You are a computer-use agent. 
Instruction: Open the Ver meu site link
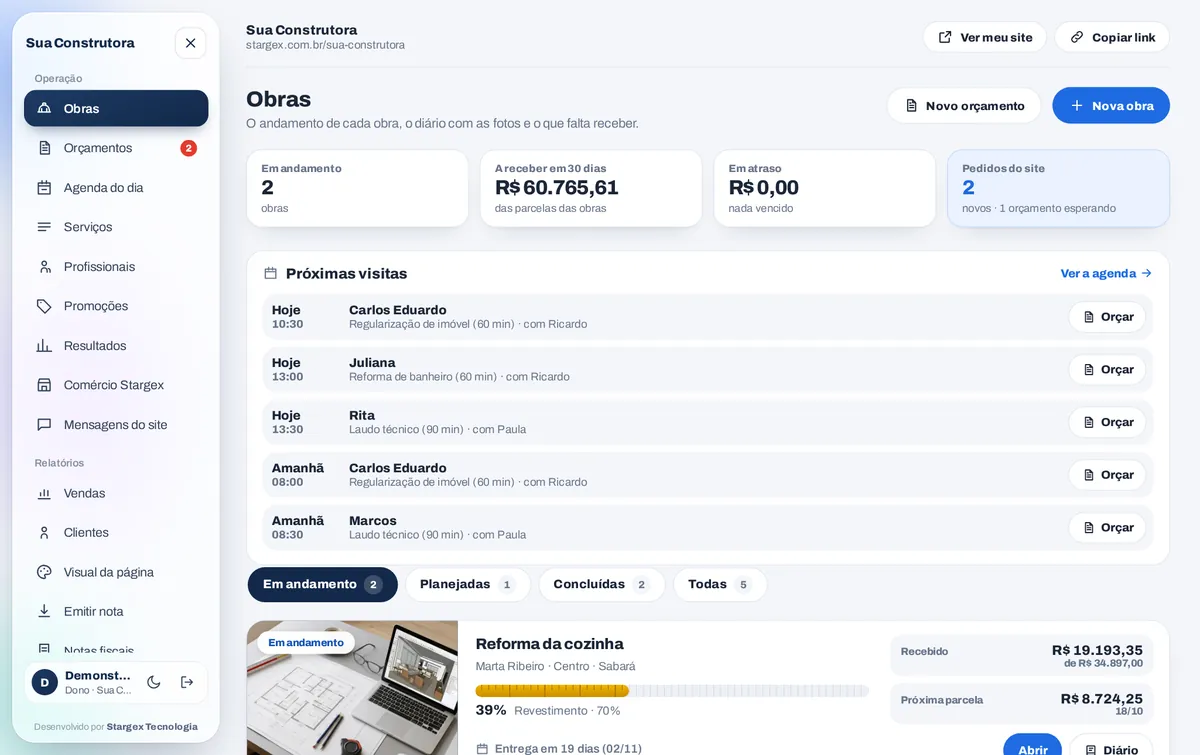pos(984,37)
